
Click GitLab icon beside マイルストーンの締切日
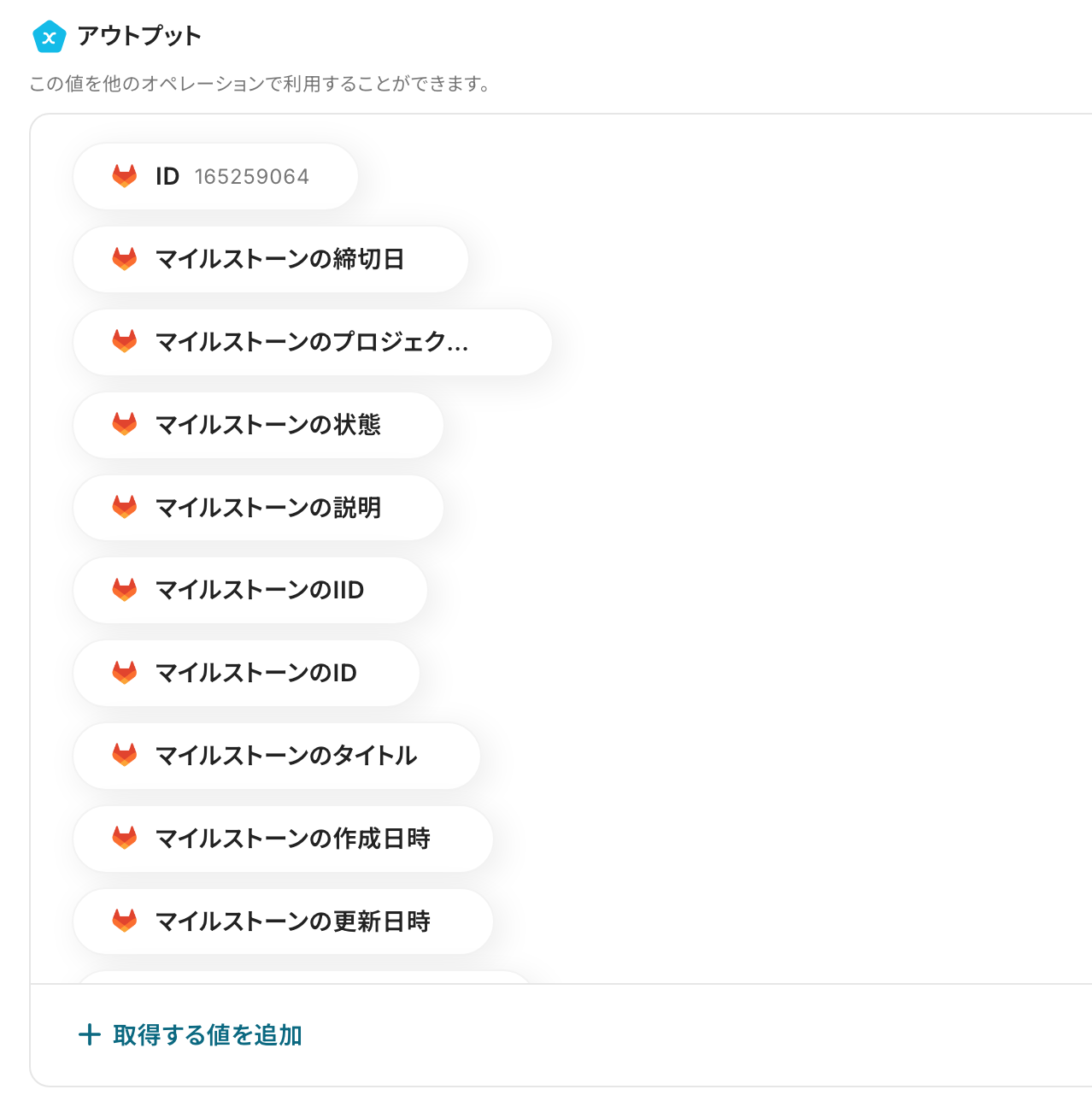125,259
